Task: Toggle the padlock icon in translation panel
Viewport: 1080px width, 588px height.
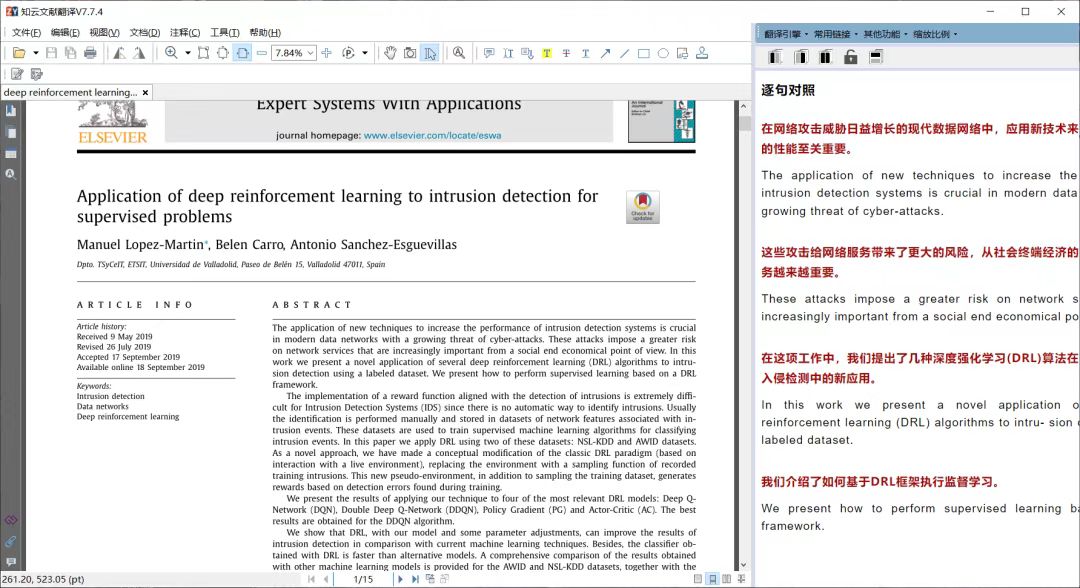Action: coord(850,57)
